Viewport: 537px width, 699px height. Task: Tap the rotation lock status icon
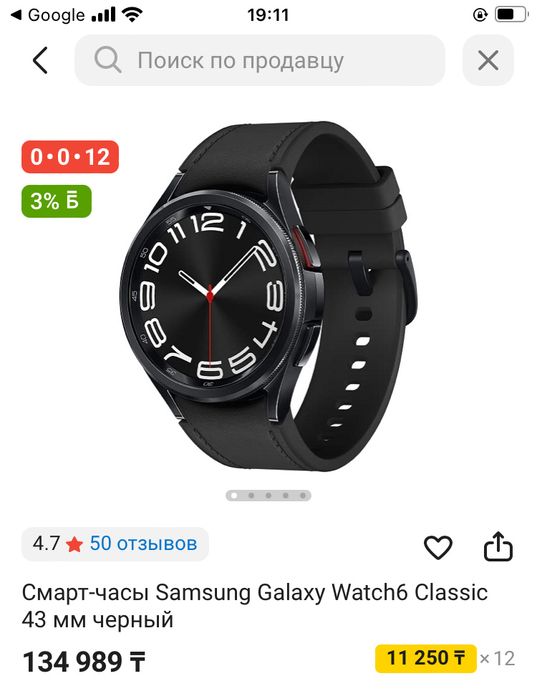[480, 15]
